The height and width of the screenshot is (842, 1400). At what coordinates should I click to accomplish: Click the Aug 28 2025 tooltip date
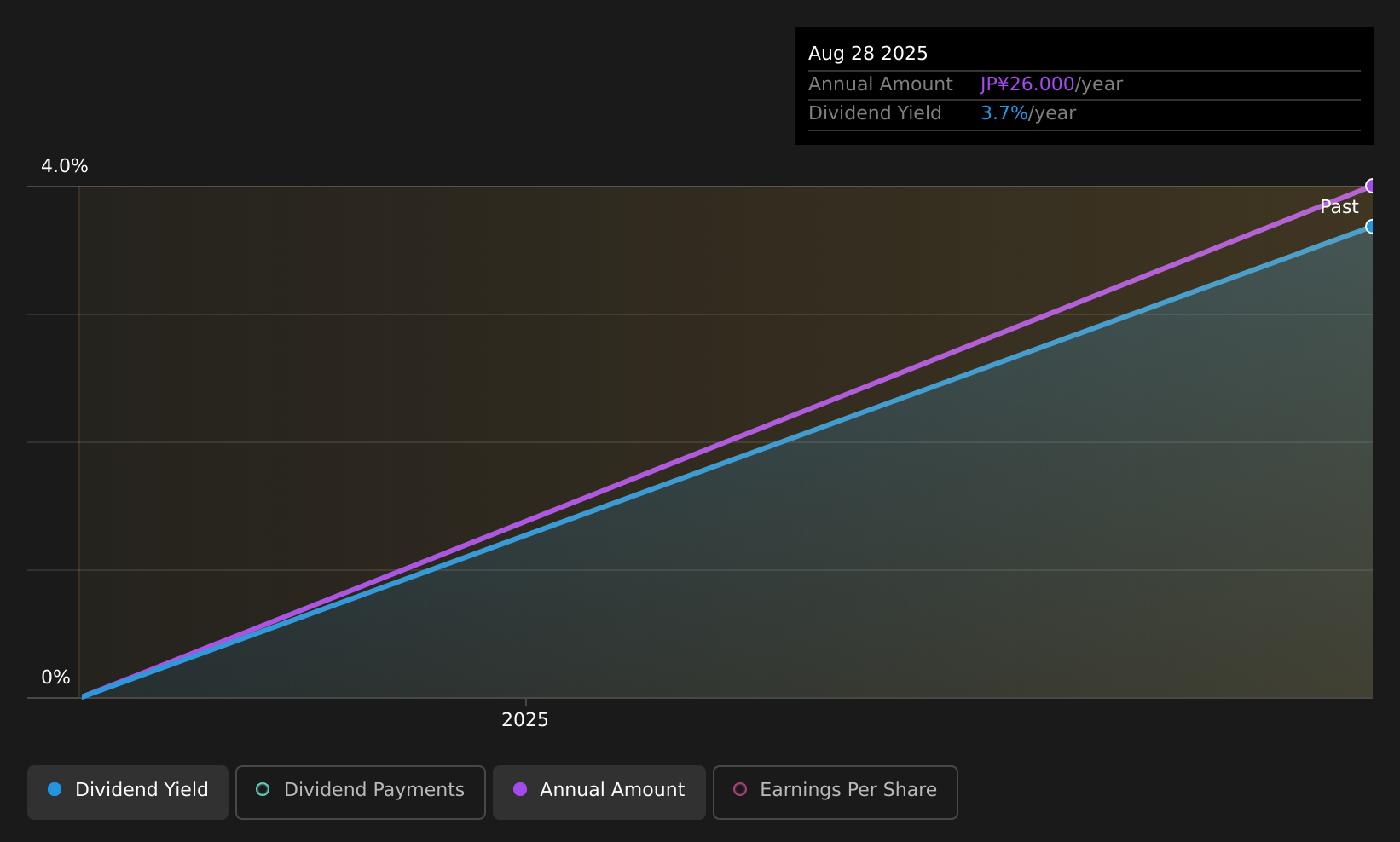click(868, 54)
